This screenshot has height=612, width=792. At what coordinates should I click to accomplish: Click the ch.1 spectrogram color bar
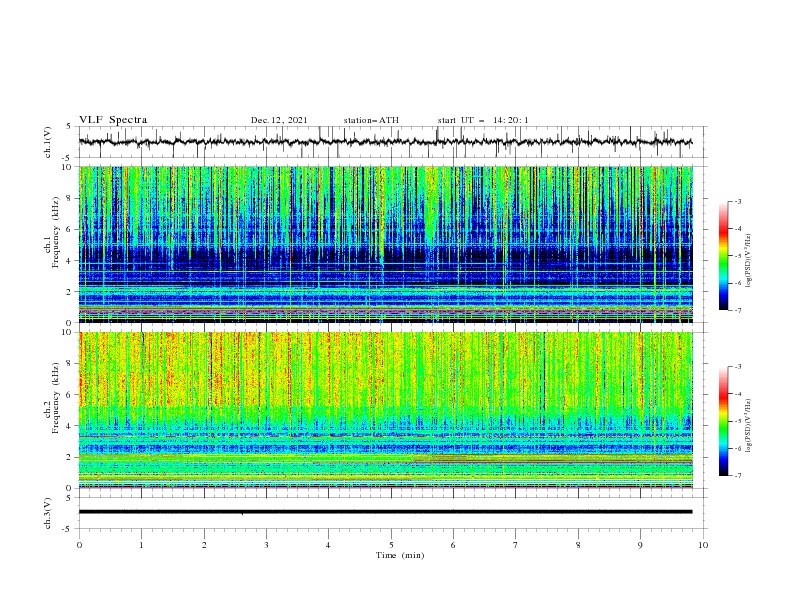(x=723, y=256)
